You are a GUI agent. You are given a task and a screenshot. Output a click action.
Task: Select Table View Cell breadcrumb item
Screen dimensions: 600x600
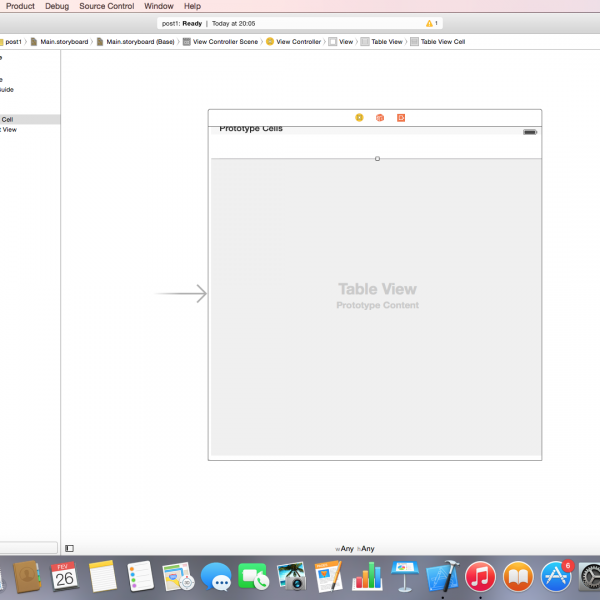[438, 42]
